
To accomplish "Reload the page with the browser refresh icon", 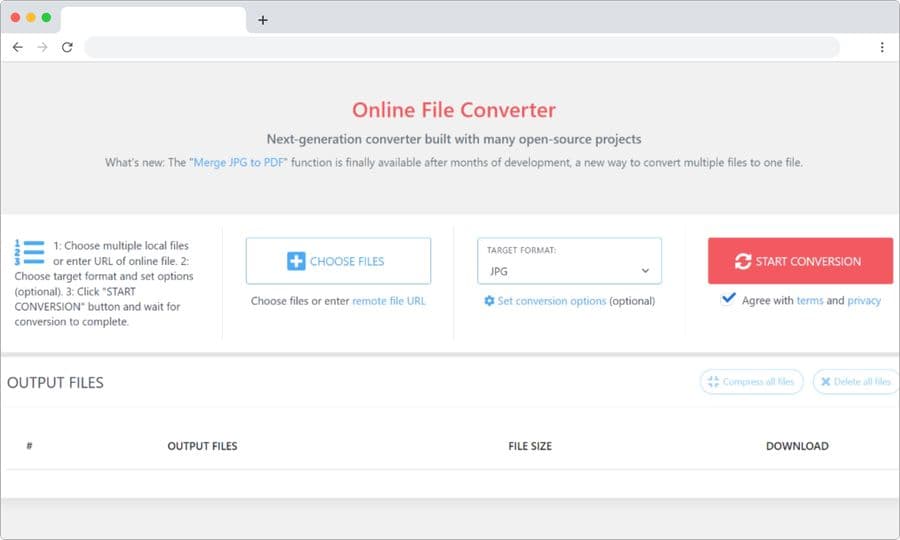I will [x=67, y=47].
